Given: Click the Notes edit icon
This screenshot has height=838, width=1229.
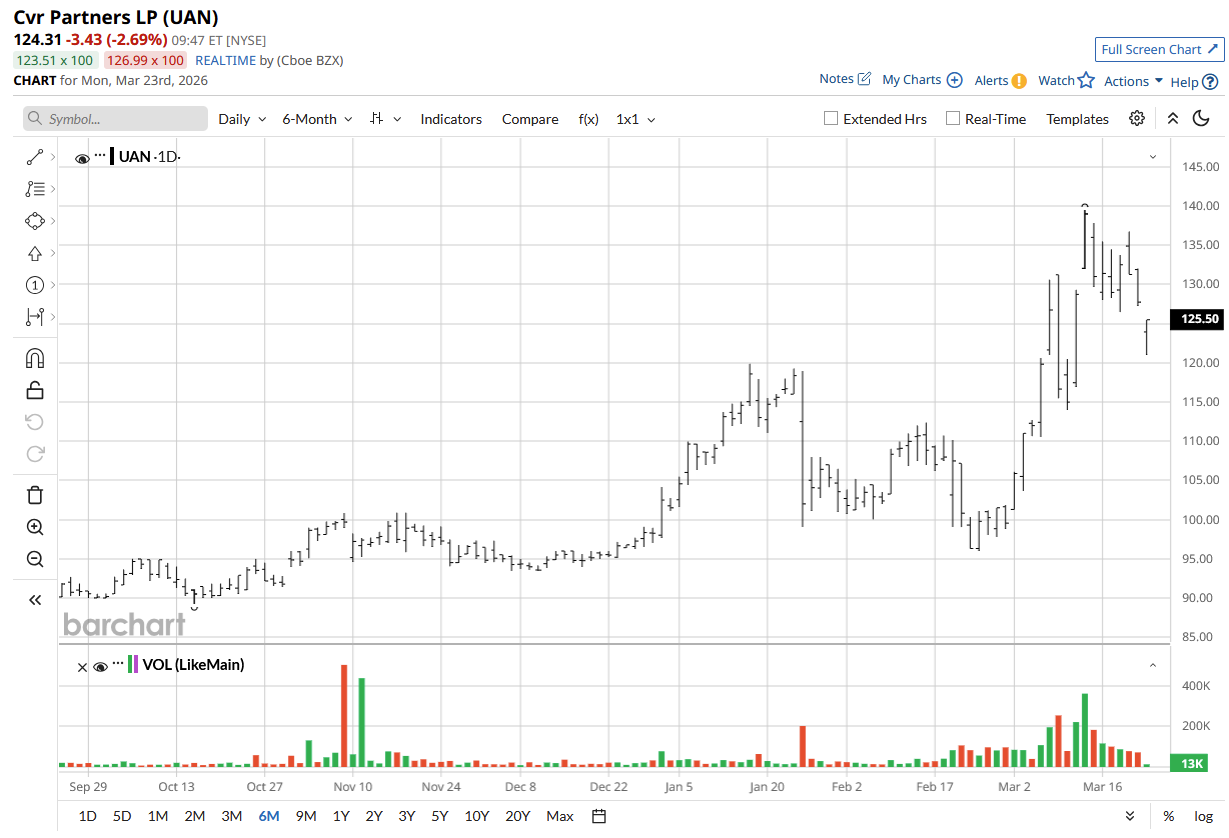Looking at the screenshot, I should [864, 79].
